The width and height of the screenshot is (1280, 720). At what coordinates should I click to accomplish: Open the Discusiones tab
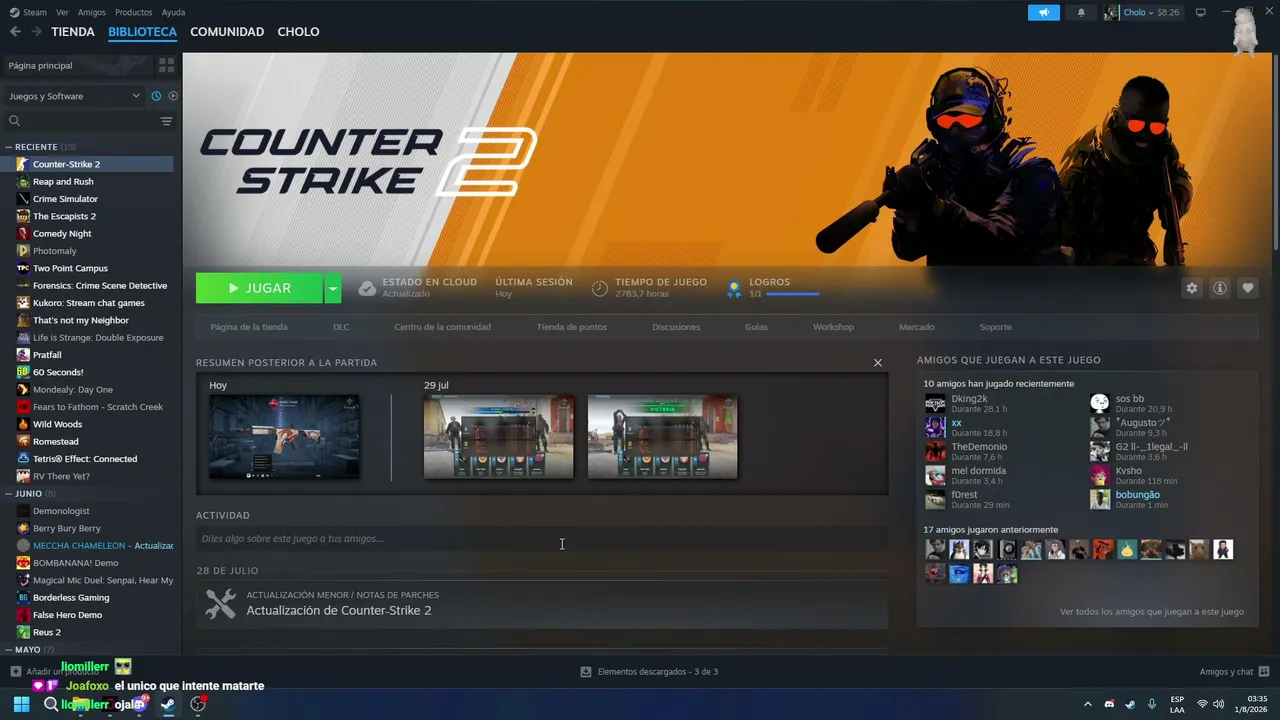click(x=676, y=327)
